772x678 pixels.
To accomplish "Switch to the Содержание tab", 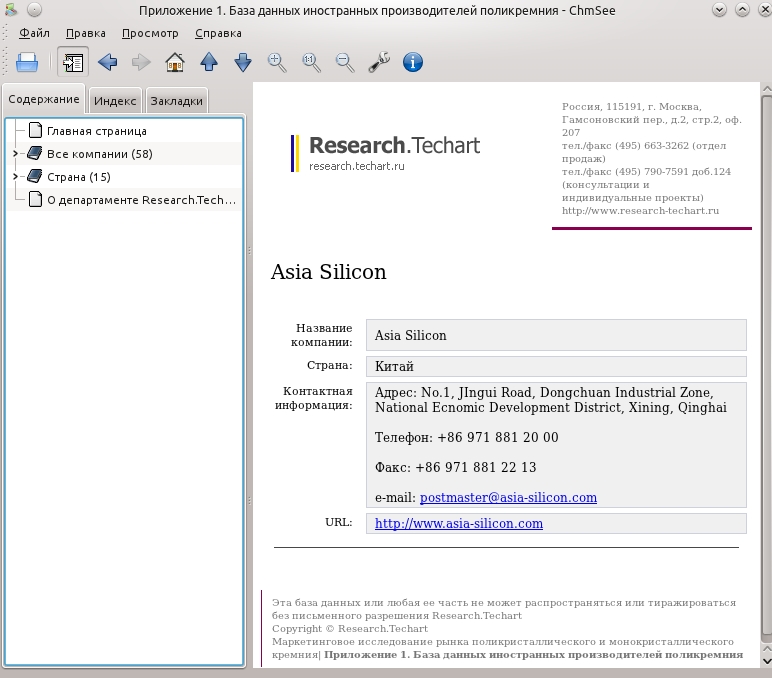I will [44, 99].
